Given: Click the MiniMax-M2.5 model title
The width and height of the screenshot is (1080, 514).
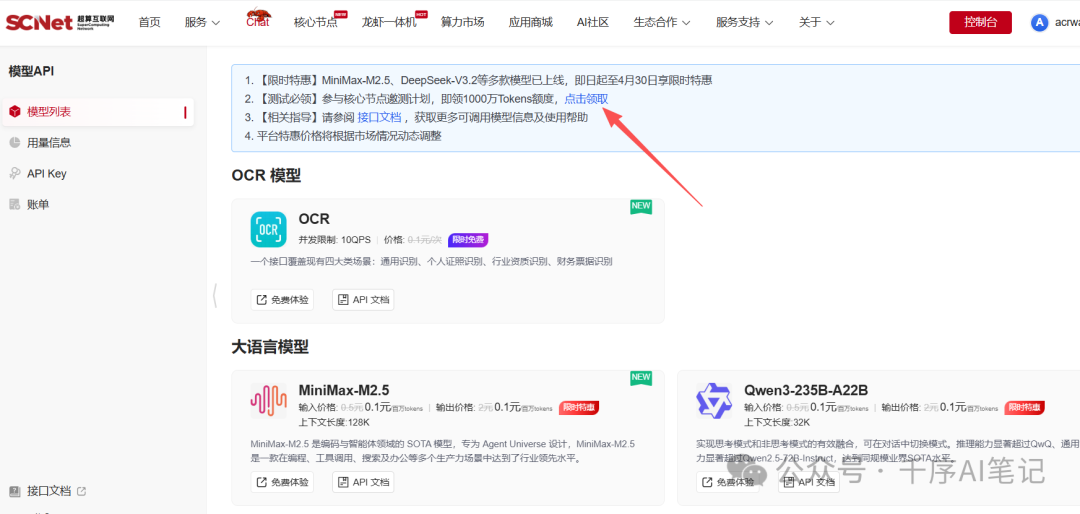Looking at the screenshot, I should [344, 389].
